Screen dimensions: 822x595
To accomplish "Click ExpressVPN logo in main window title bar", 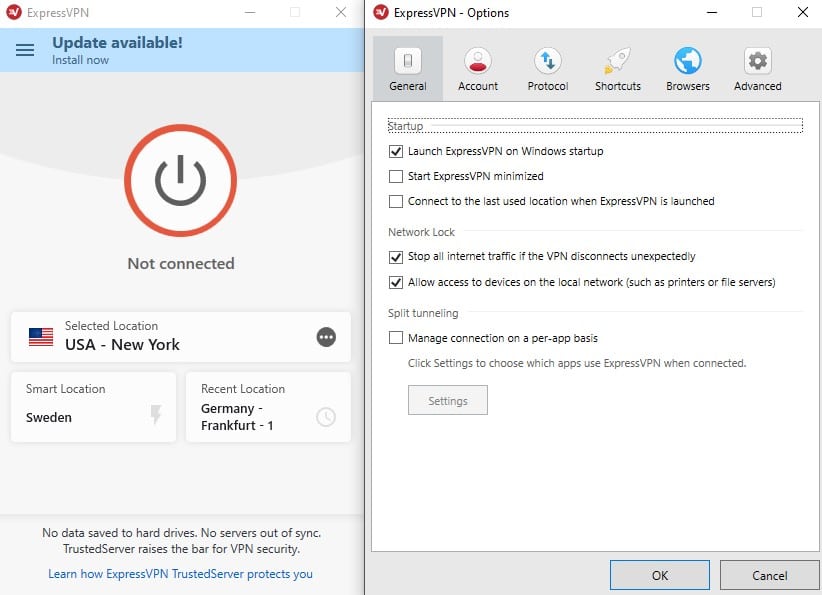I will (14, 12).
